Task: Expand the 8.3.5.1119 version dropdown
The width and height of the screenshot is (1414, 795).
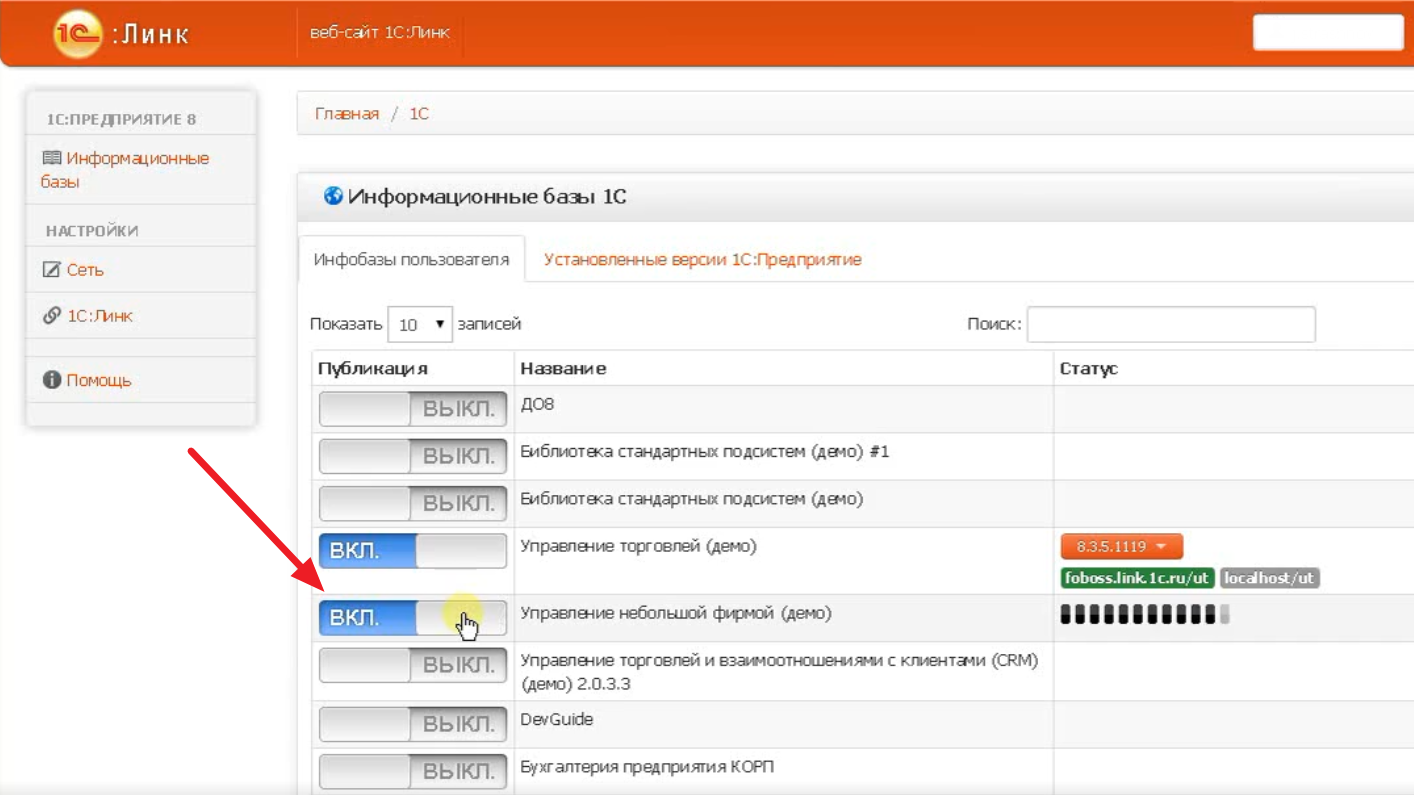Action: tap(1121, 547)
